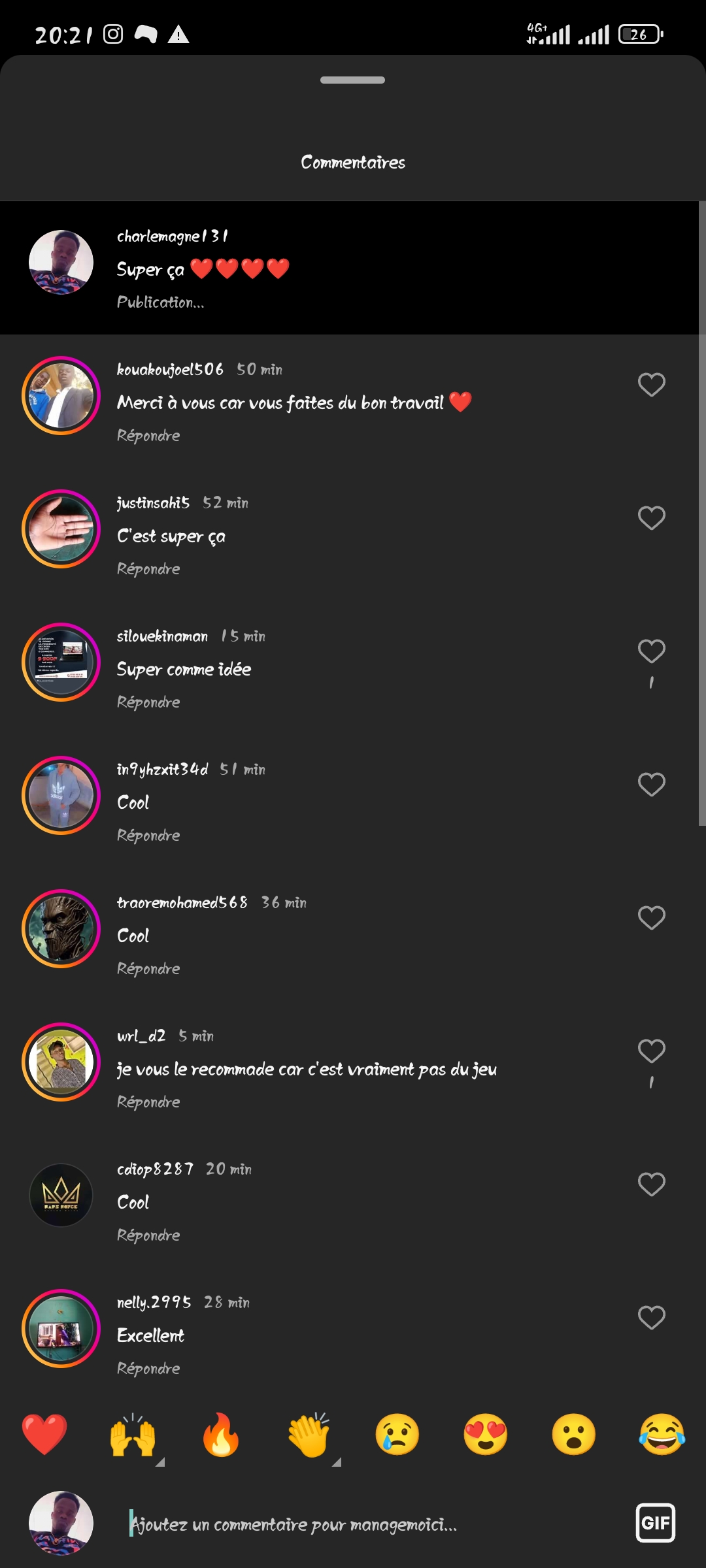Insert the tears of joy emoji
Image resolution: width=706 pixels, height=1568 pixels.
click(662, 1435)
